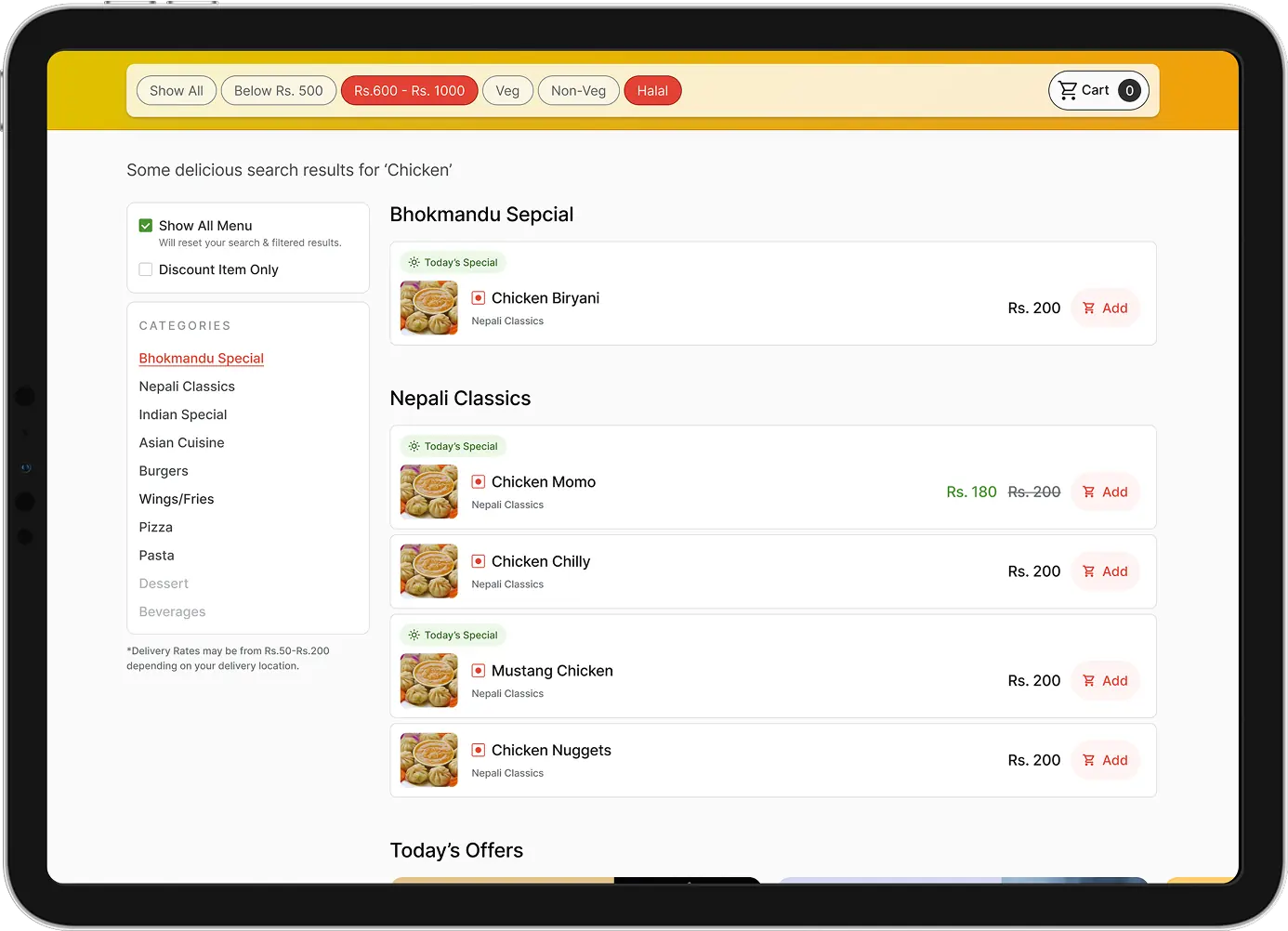Enable Discount Item Only checkbox
This screenshot has height=931, width=1288.
point(146,269)
